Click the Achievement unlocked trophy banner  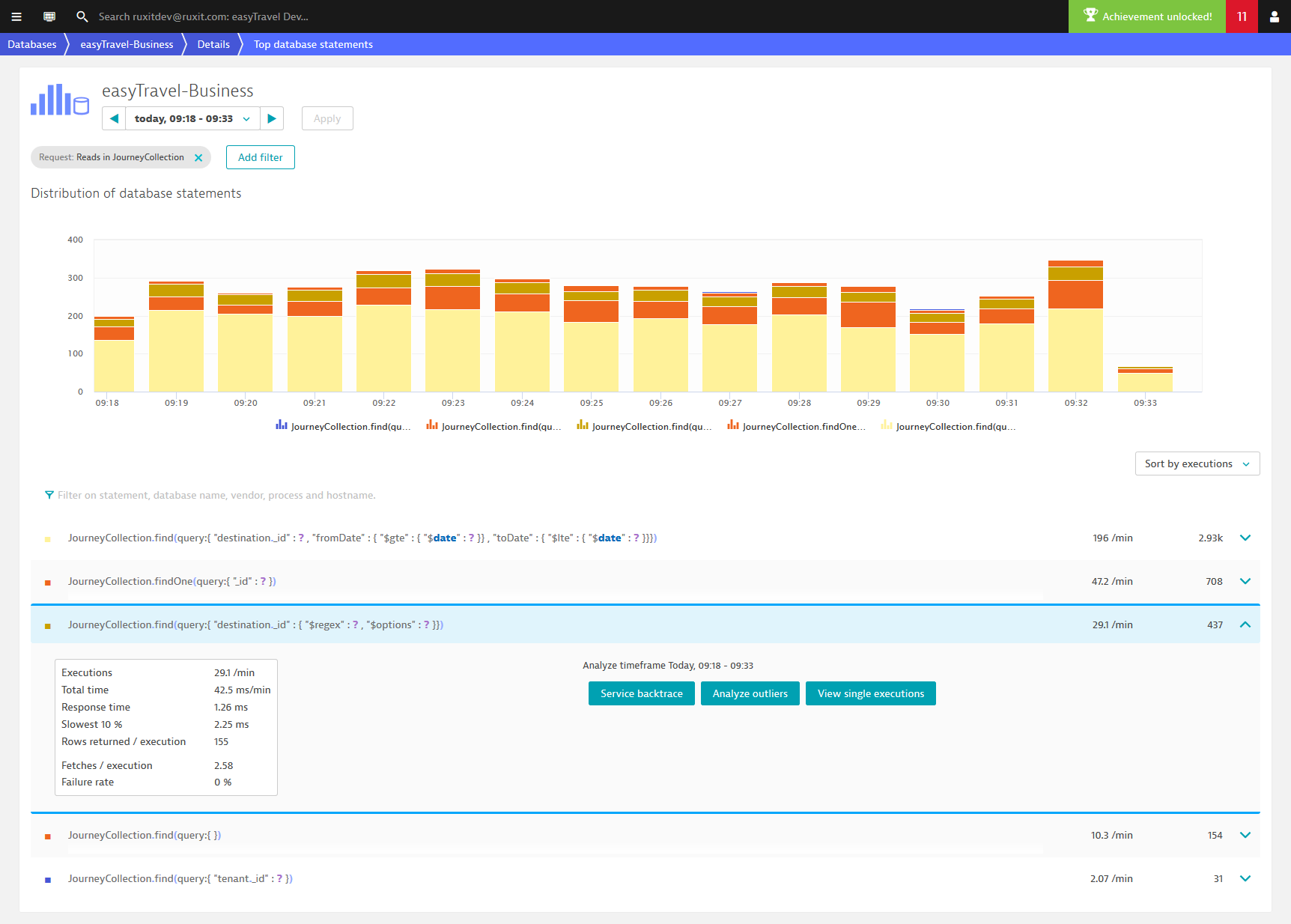pyautogui.click(x=1147, y=16)
